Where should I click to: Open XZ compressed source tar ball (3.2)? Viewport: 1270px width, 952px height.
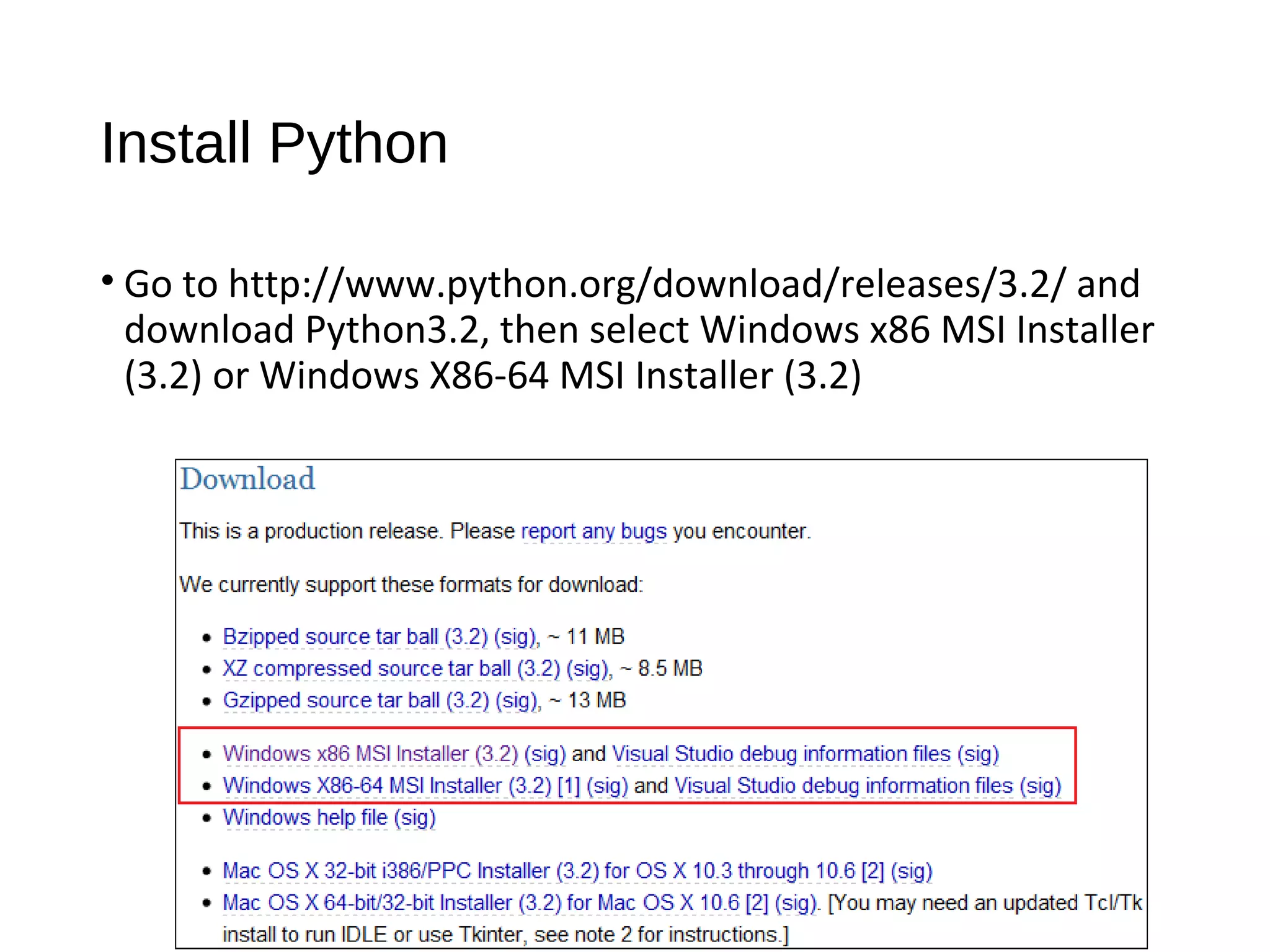[391, 669]
